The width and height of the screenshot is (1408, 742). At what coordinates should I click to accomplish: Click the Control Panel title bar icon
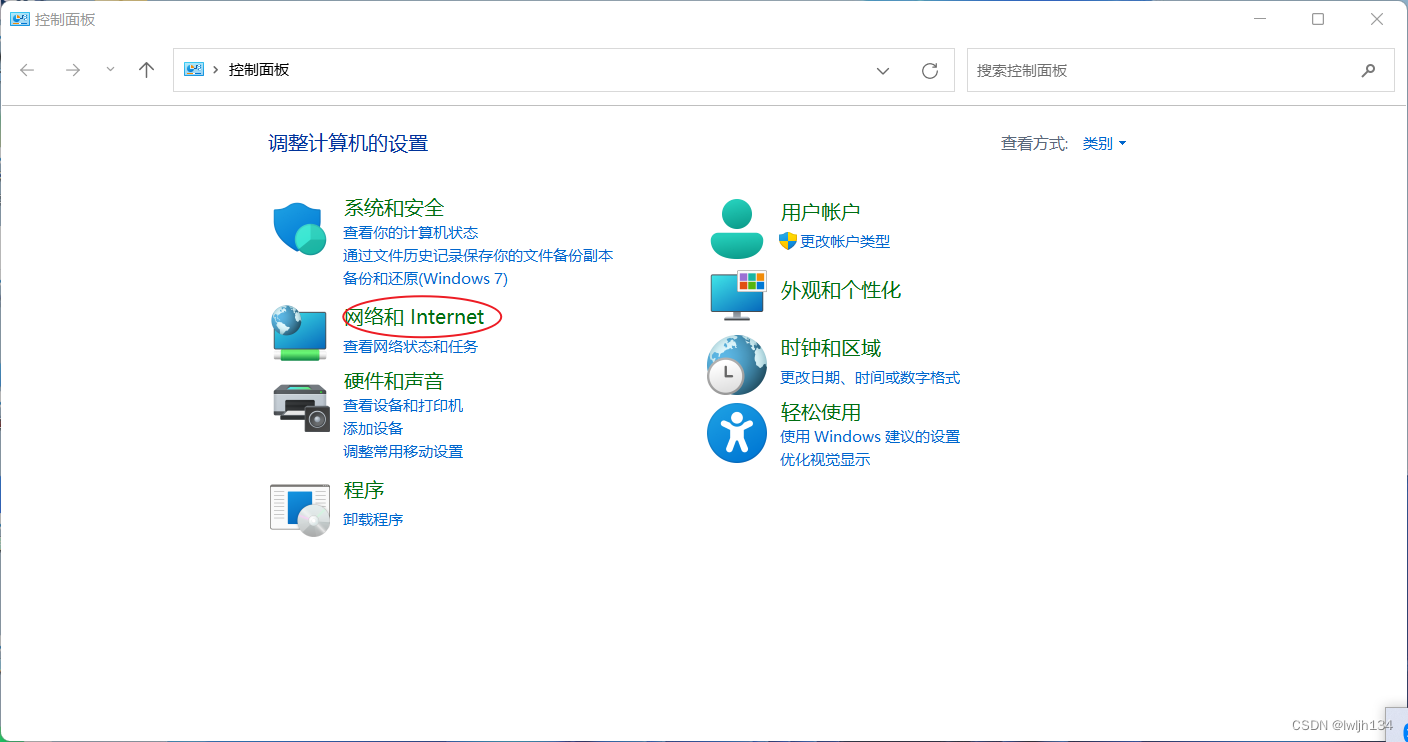19,19
